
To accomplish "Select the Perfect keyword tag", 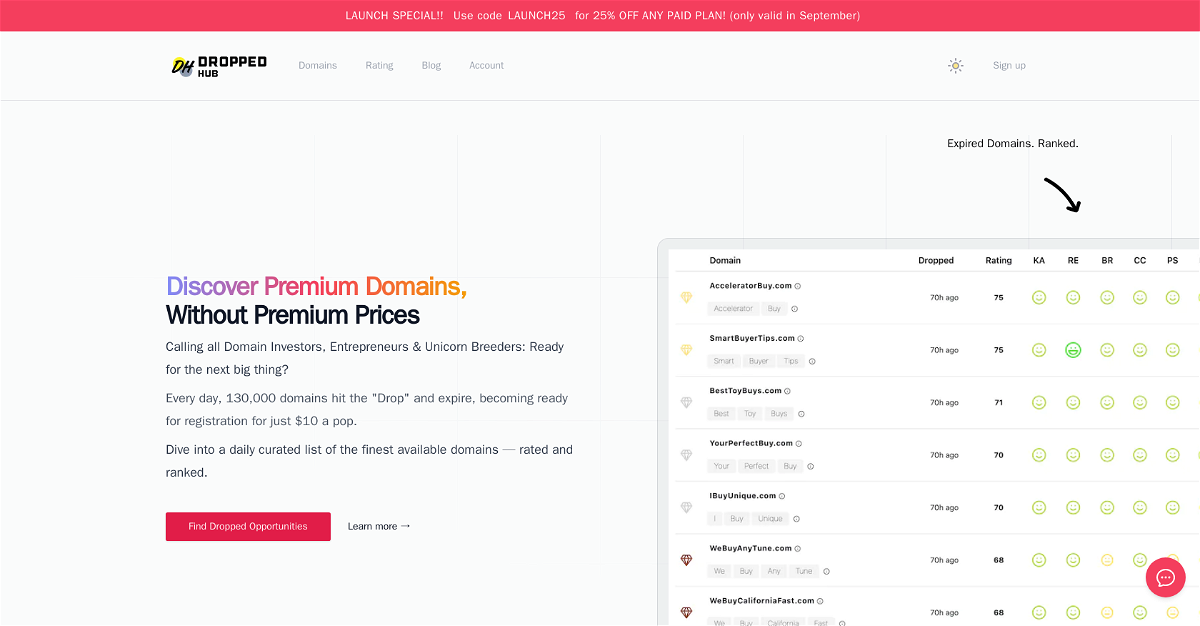I will pos(757,466).
